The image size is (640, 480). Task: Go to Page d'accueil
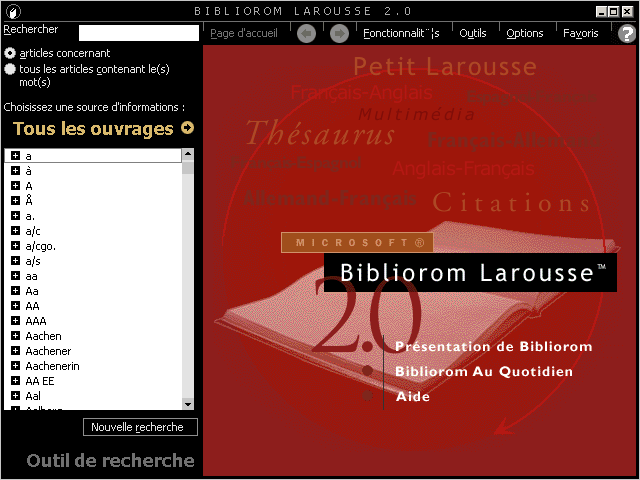click(244, 33)
